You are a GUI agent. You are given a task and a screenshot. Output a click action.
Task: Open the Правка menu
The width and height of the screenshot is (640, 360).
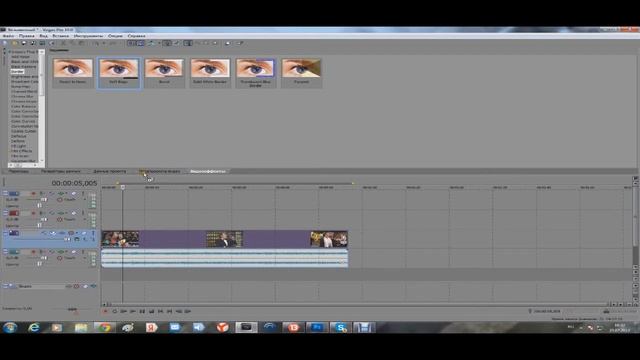pyautogui.click(x=27, y=36)
